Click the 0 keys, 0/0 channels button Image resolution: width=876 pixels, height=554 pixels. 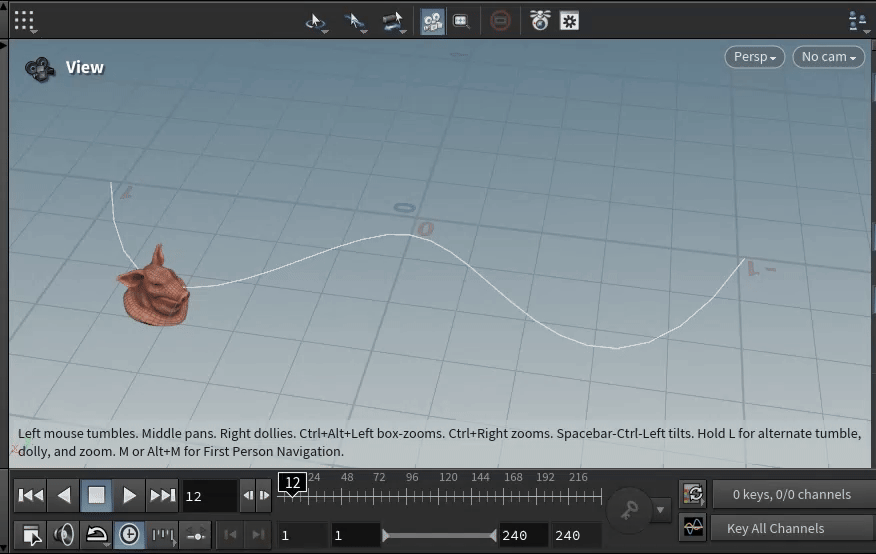[x=792, y=494]
